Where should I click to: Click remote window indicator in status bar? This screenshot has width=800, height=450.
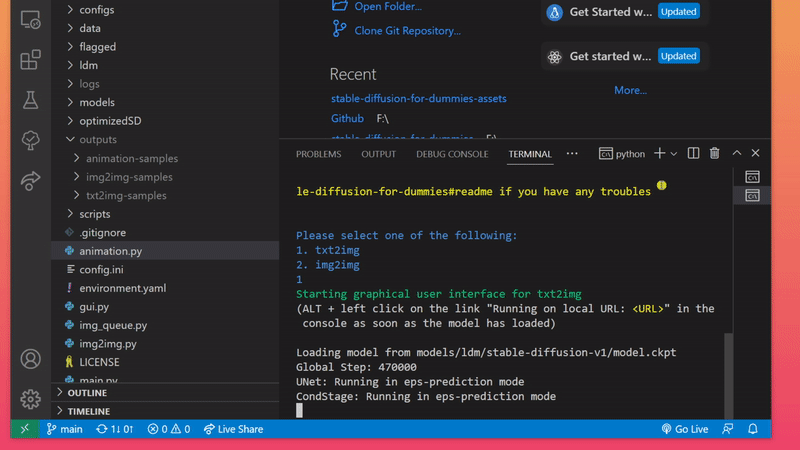[x=24, y=429]
